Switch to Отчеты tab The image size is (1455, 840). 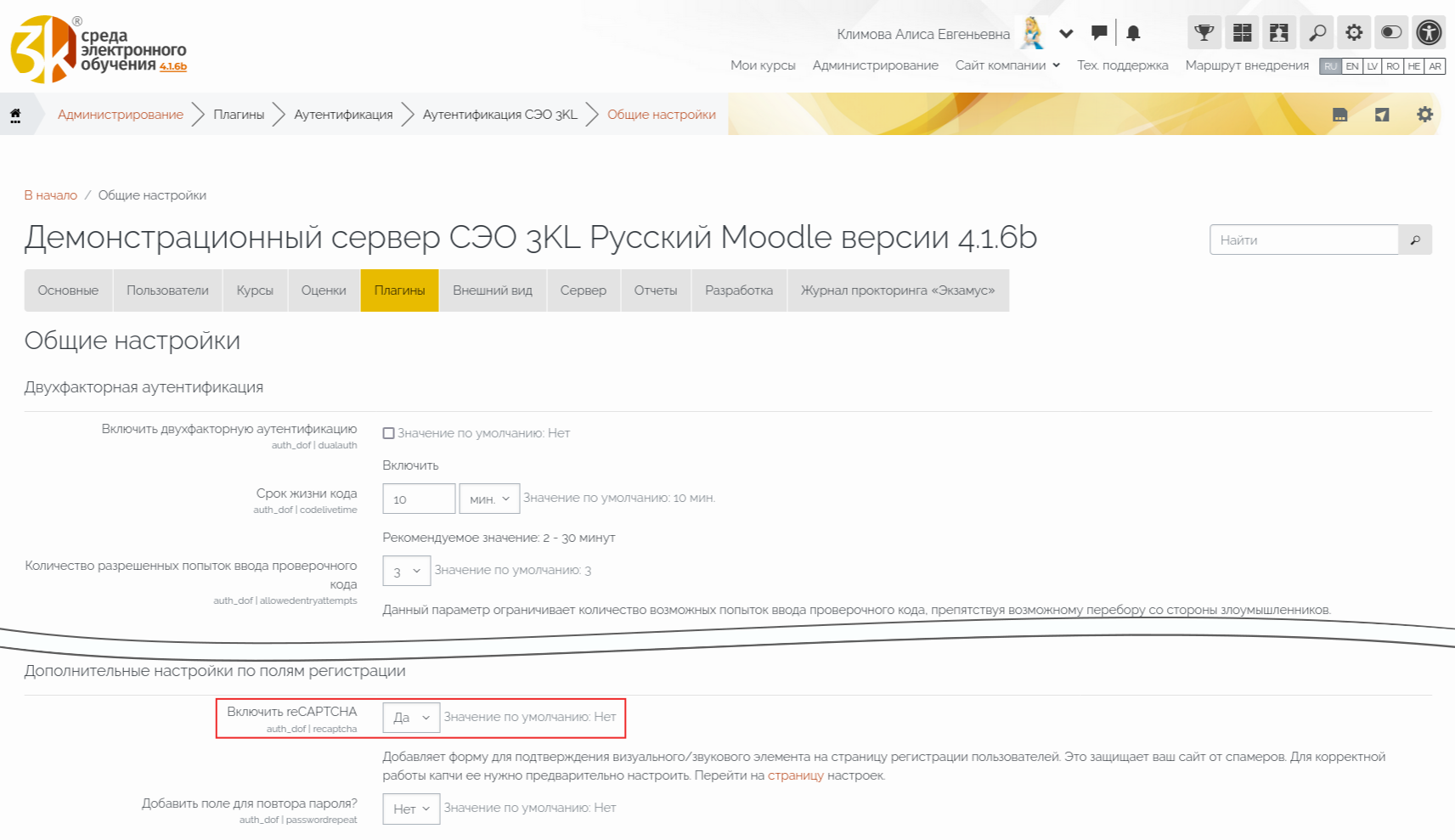(656, 290)
